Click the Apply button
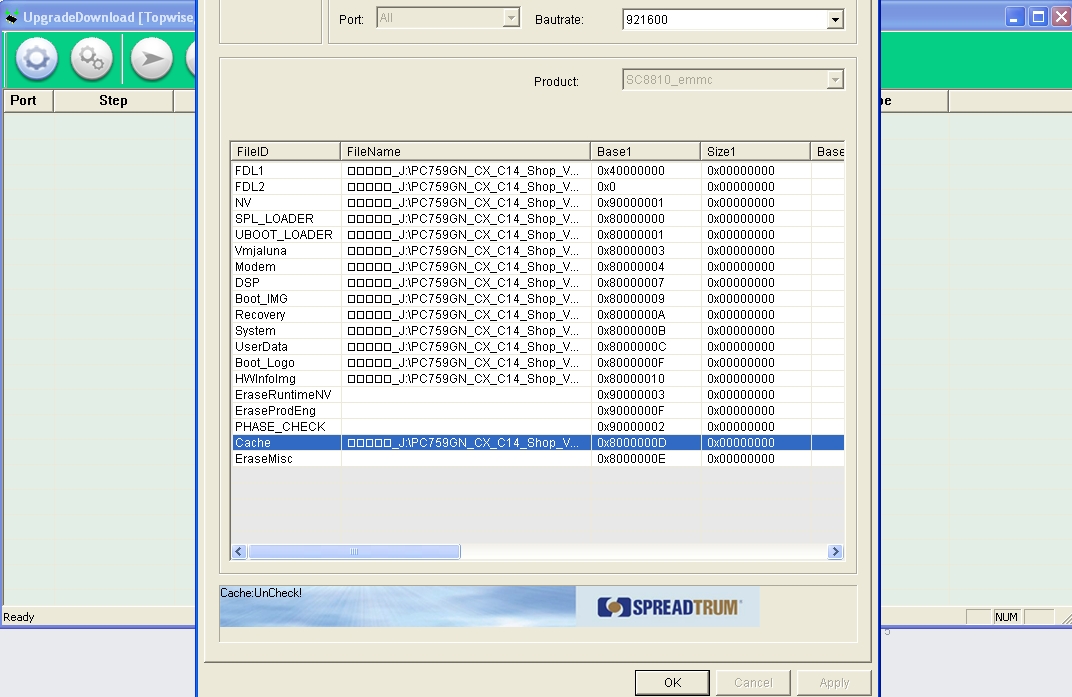This screenshot has width=1072, height=697. pos(833,683)
